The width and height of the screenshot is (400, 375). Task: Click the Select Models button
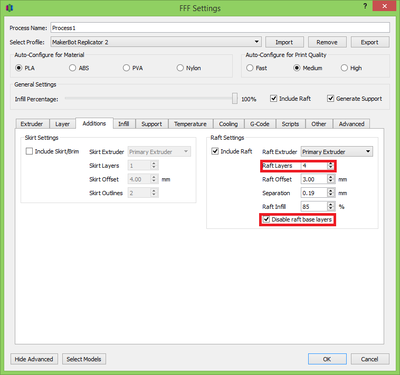click(x=84, y=359)
